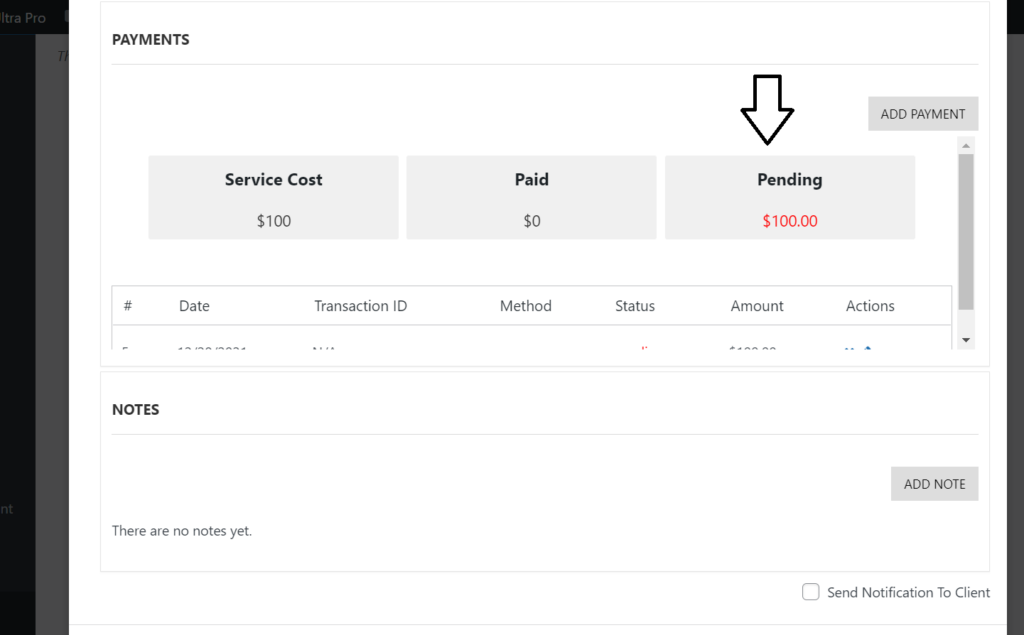Viewport: 1024px width, 635px height.
Task: Click the ADD PAYMENT button
Action: tap(923, 114)
